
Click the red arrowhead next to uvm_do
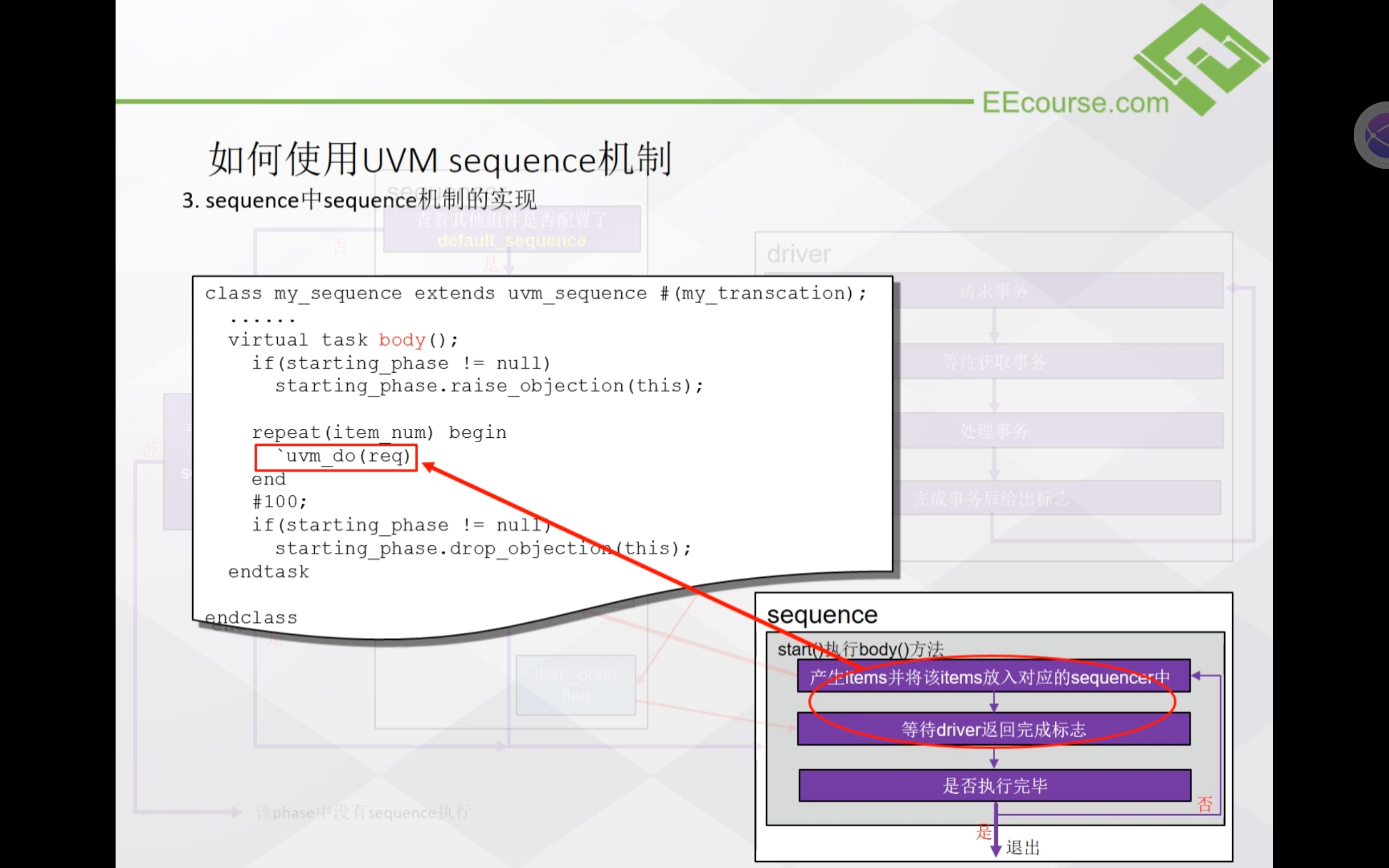click(429, 466)
